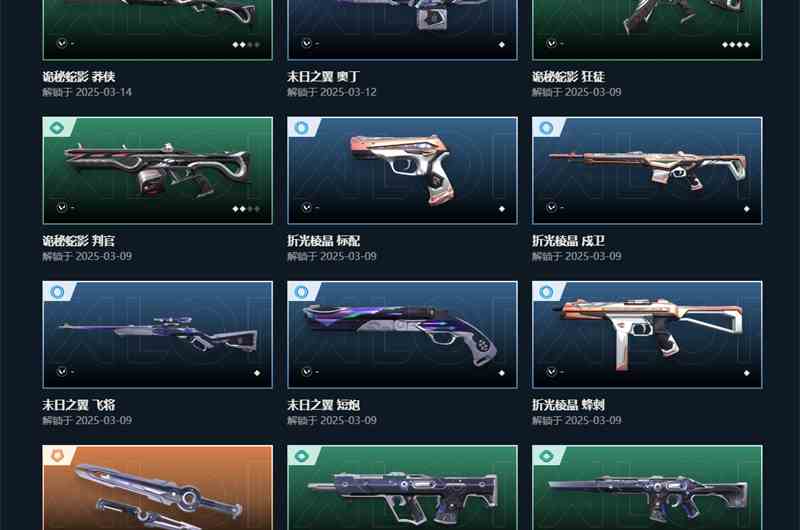The height and width of the screenshot is (530, 800).
Task: Click the green tier badge on 判官 card
Action: (57, 128)
